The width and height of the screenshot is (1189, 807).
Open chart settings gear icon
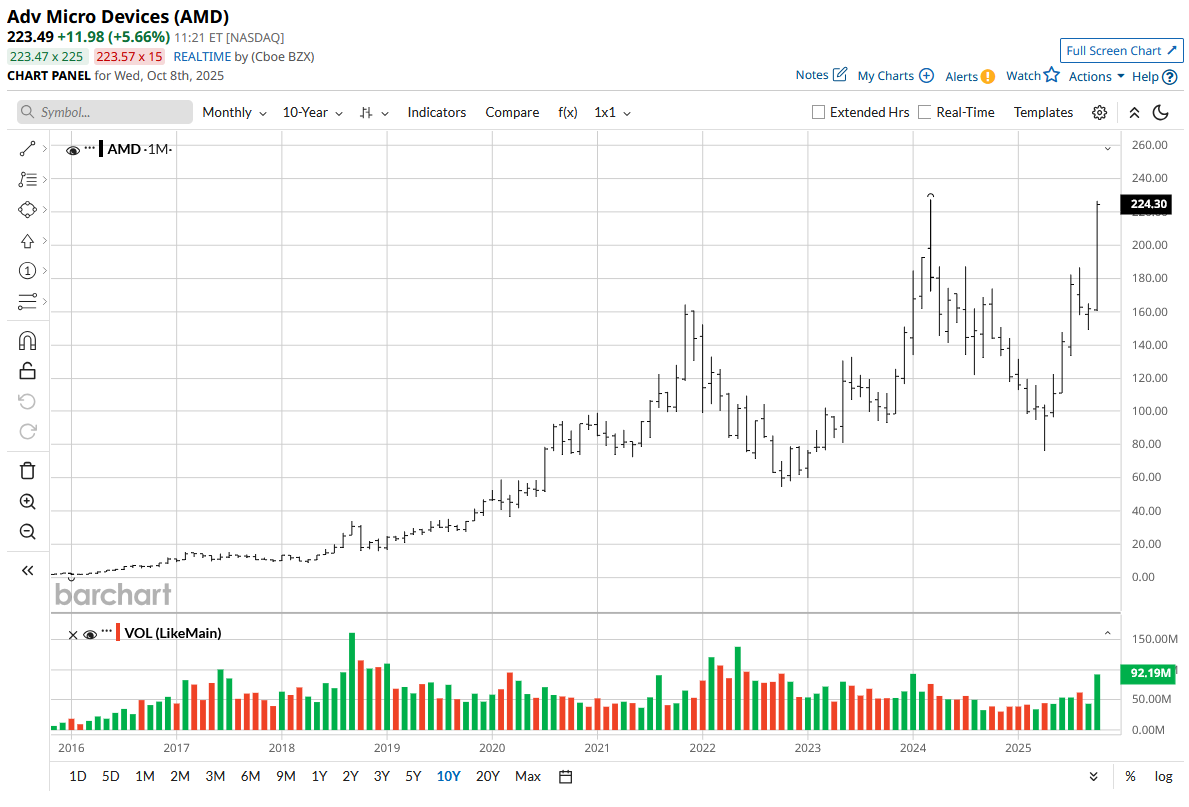(1100, 112)
